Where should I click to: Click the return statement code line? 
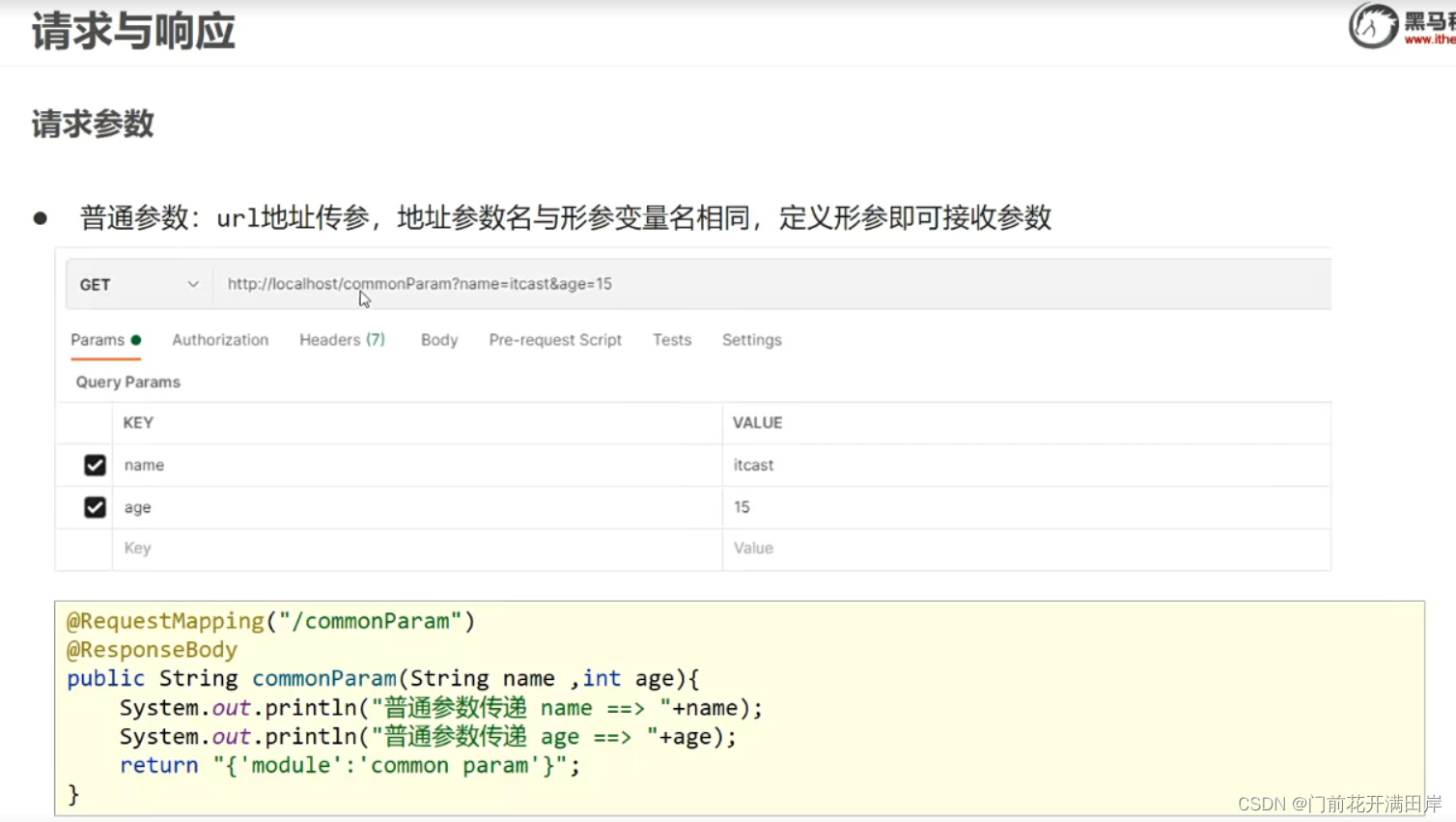pyautogui.click(x=350, y=766)
